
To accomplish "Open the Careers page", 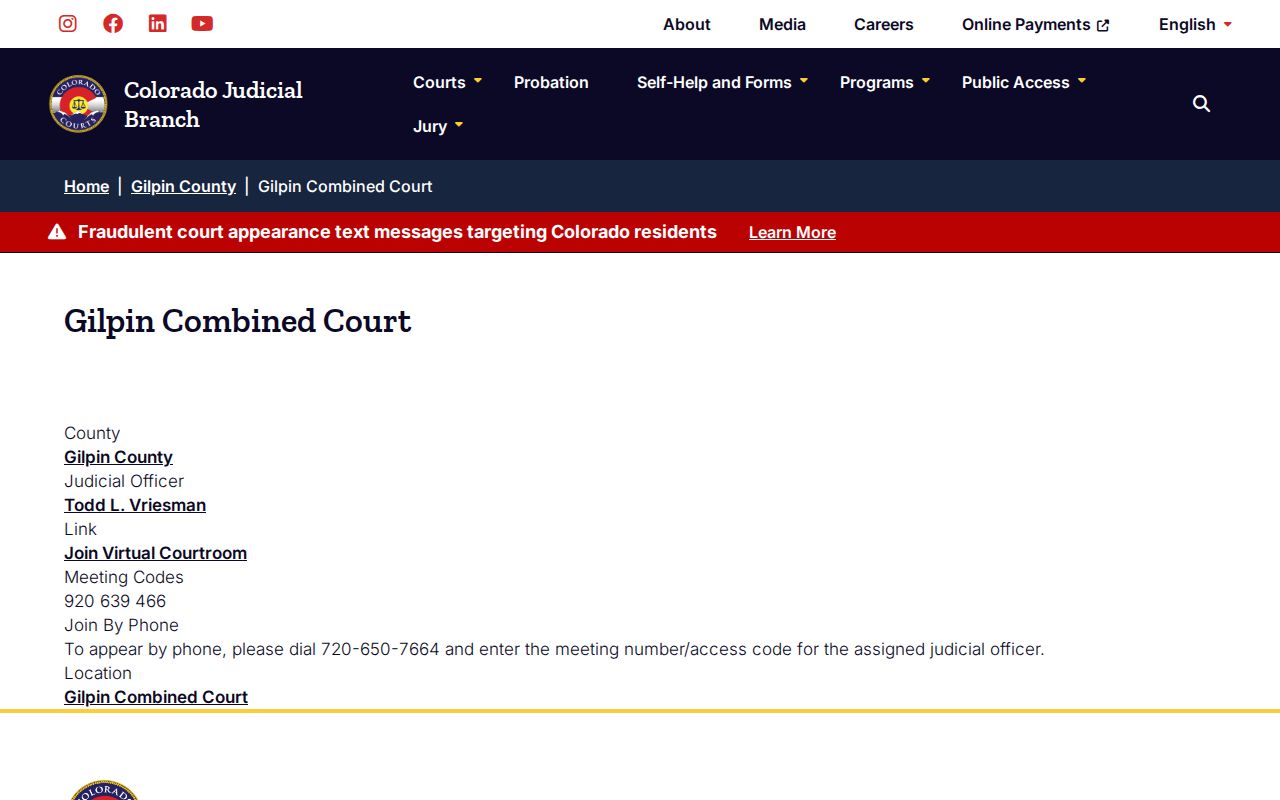I will coord(884,24).
